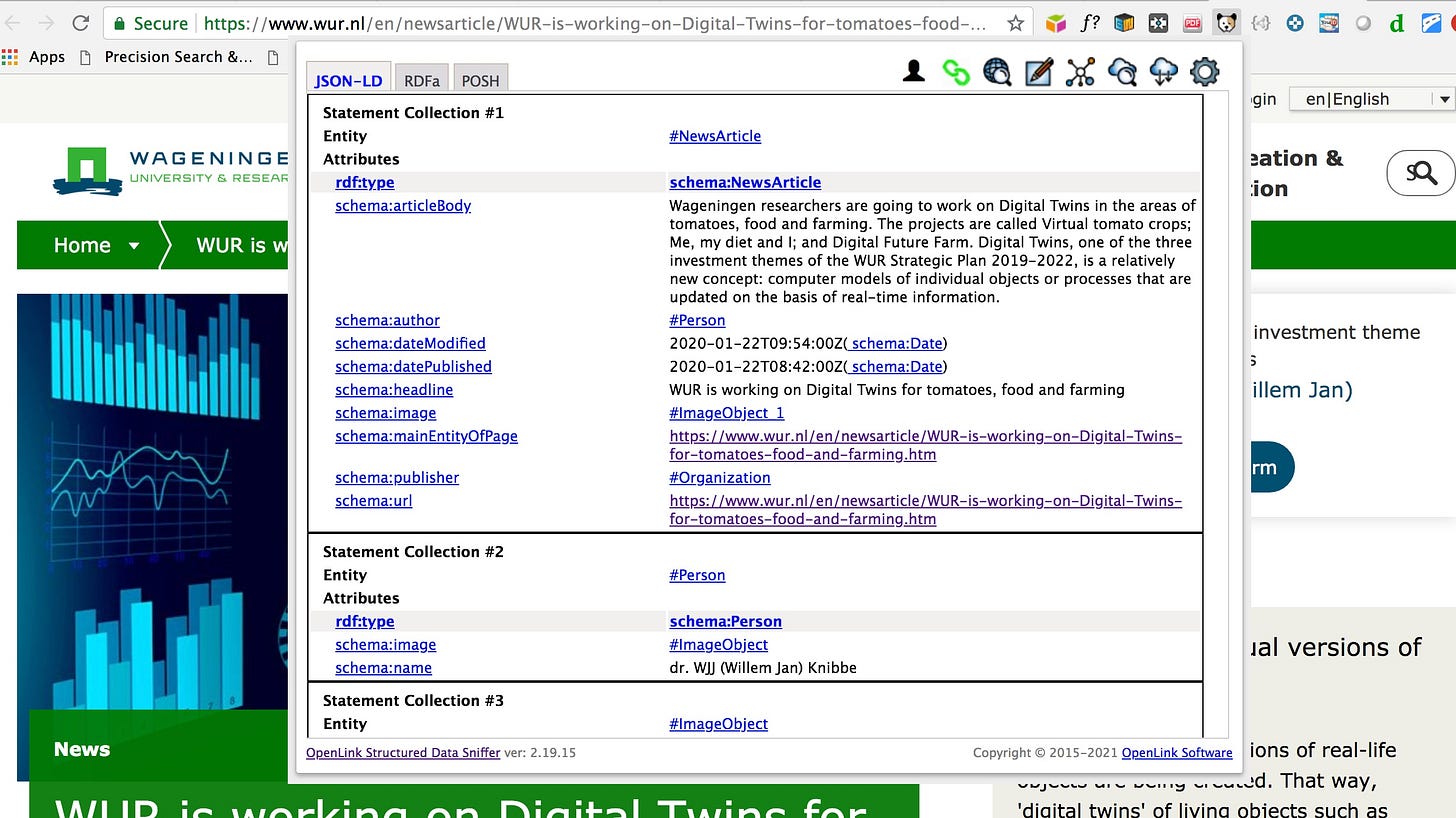Viewport: 1456px width, 818px height.
Task: Click the schema:name attribute link
Action: (383, 667)
